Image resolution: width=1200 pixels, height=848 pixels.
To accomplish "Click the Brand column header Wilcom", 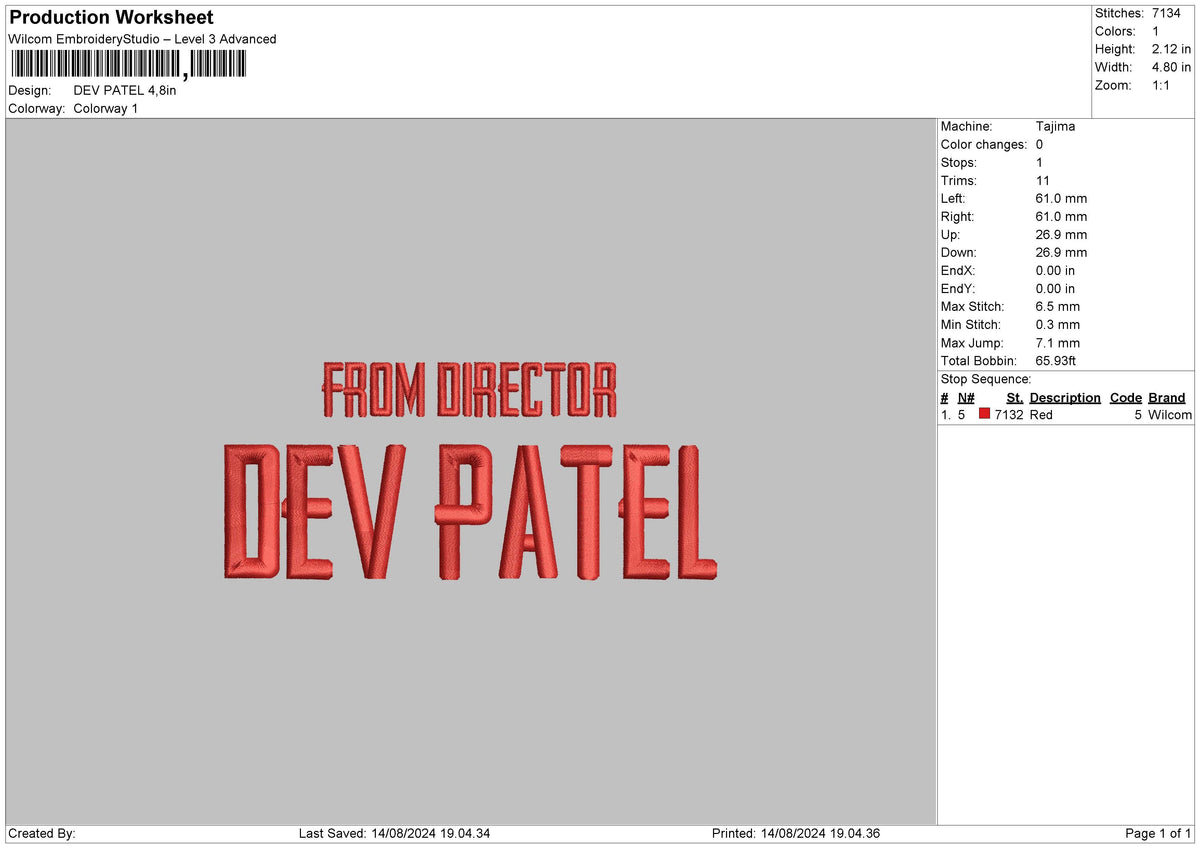I will [1166, 397].
